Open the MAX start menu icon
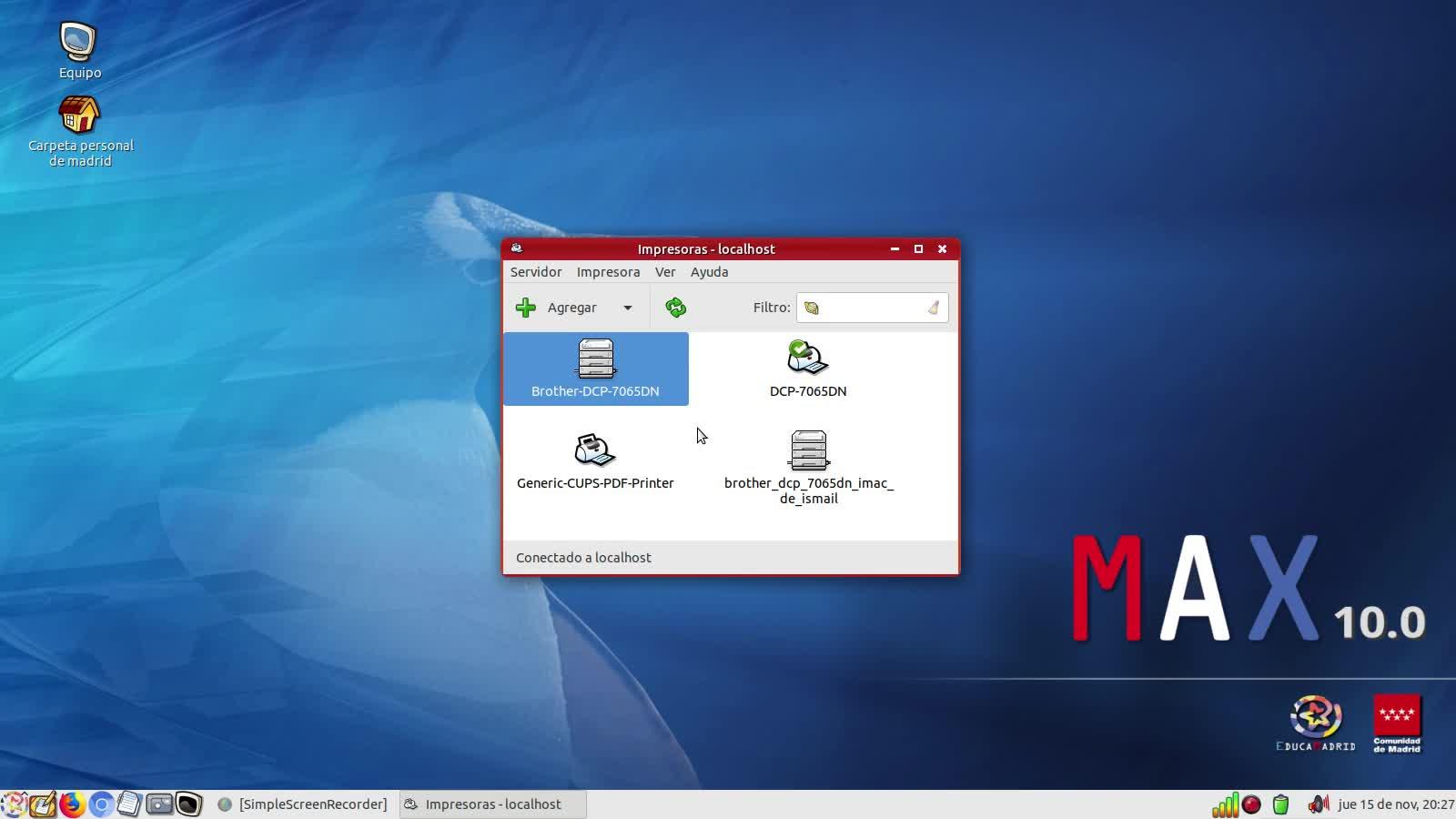This screenshot has height=819, width=1456. click(14, 804)
